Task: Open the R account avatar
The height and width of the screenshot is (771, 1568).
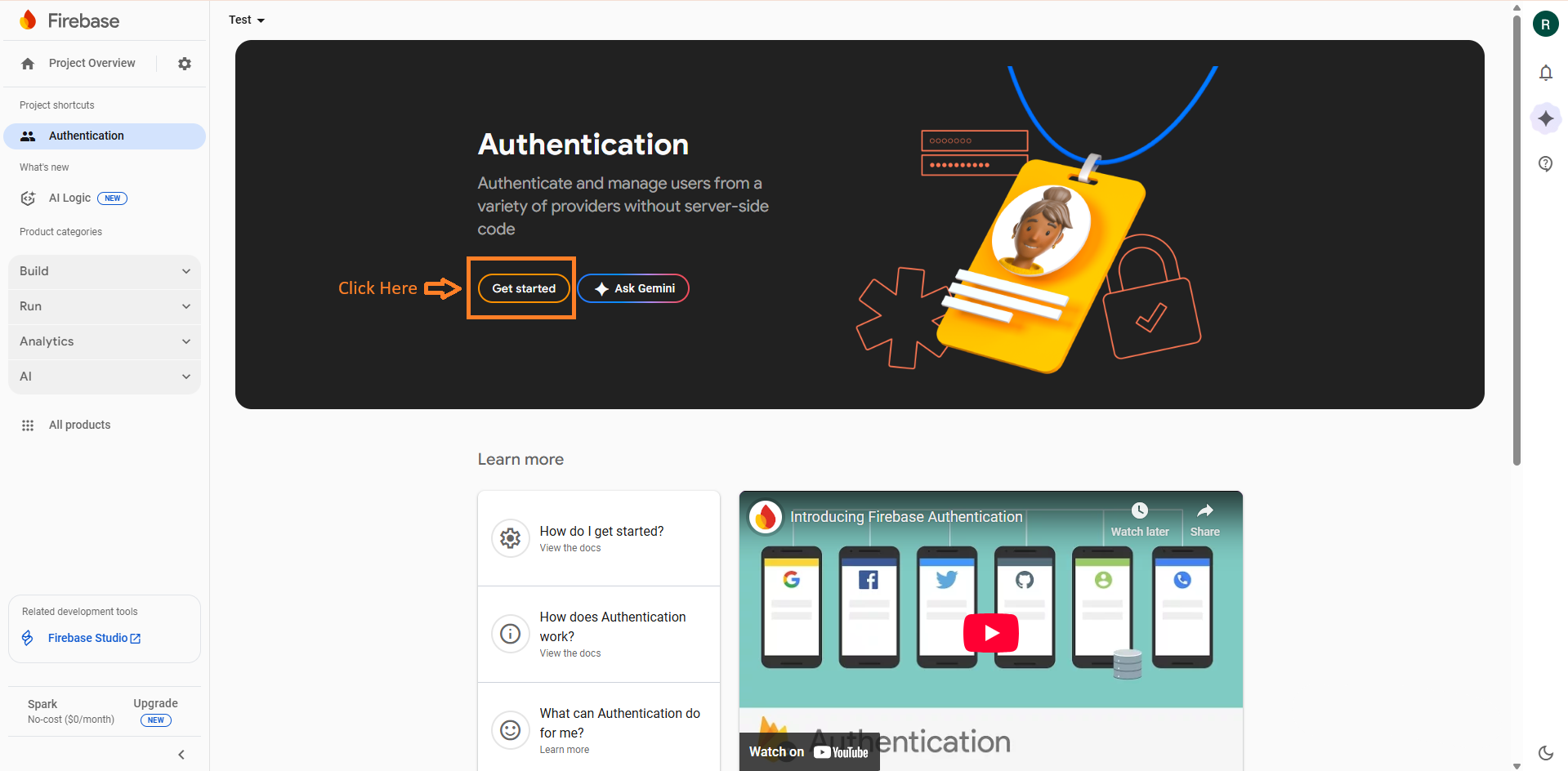Action: click(1545, 25)
